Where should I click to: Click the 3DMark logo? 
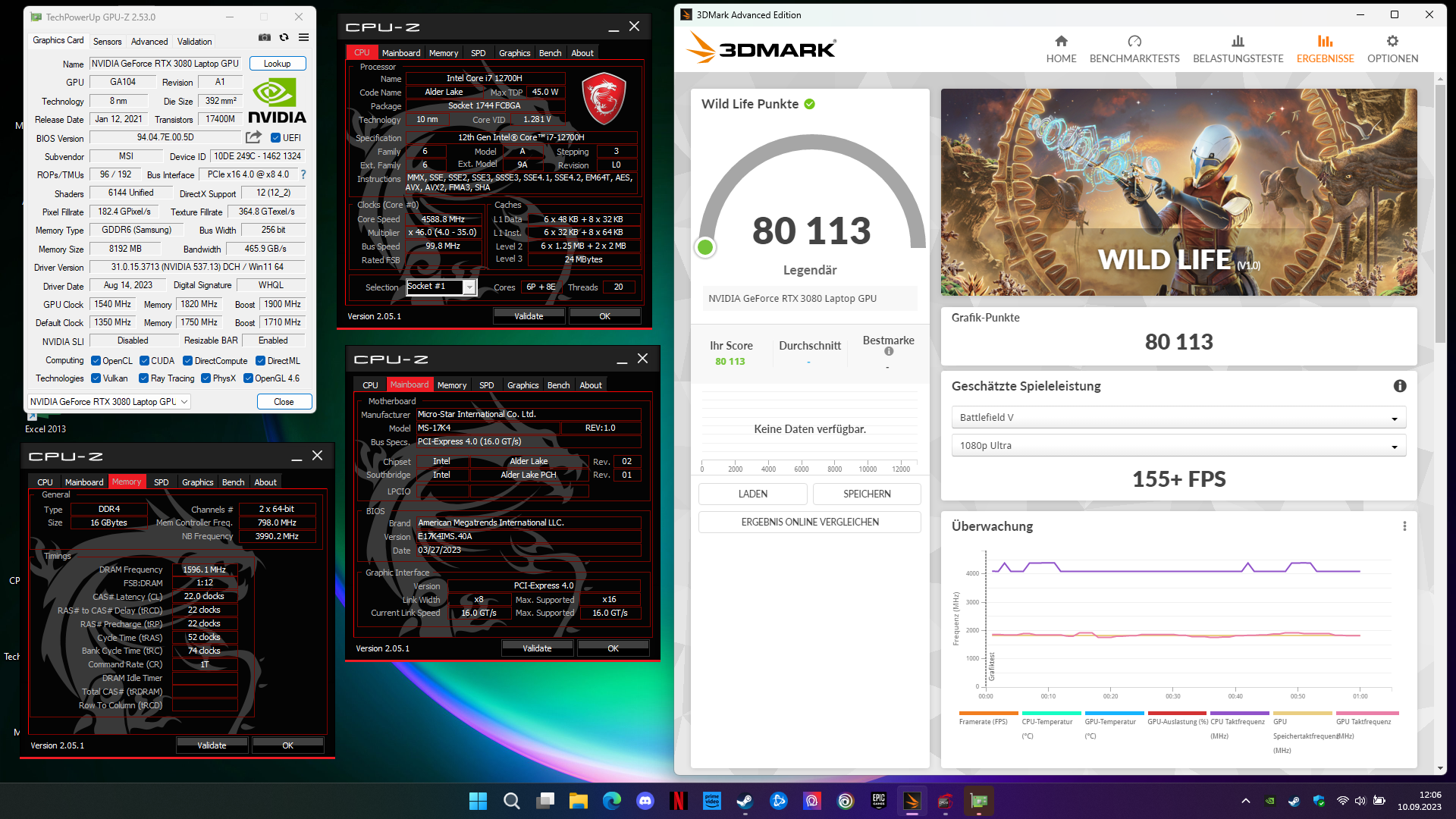761,49
